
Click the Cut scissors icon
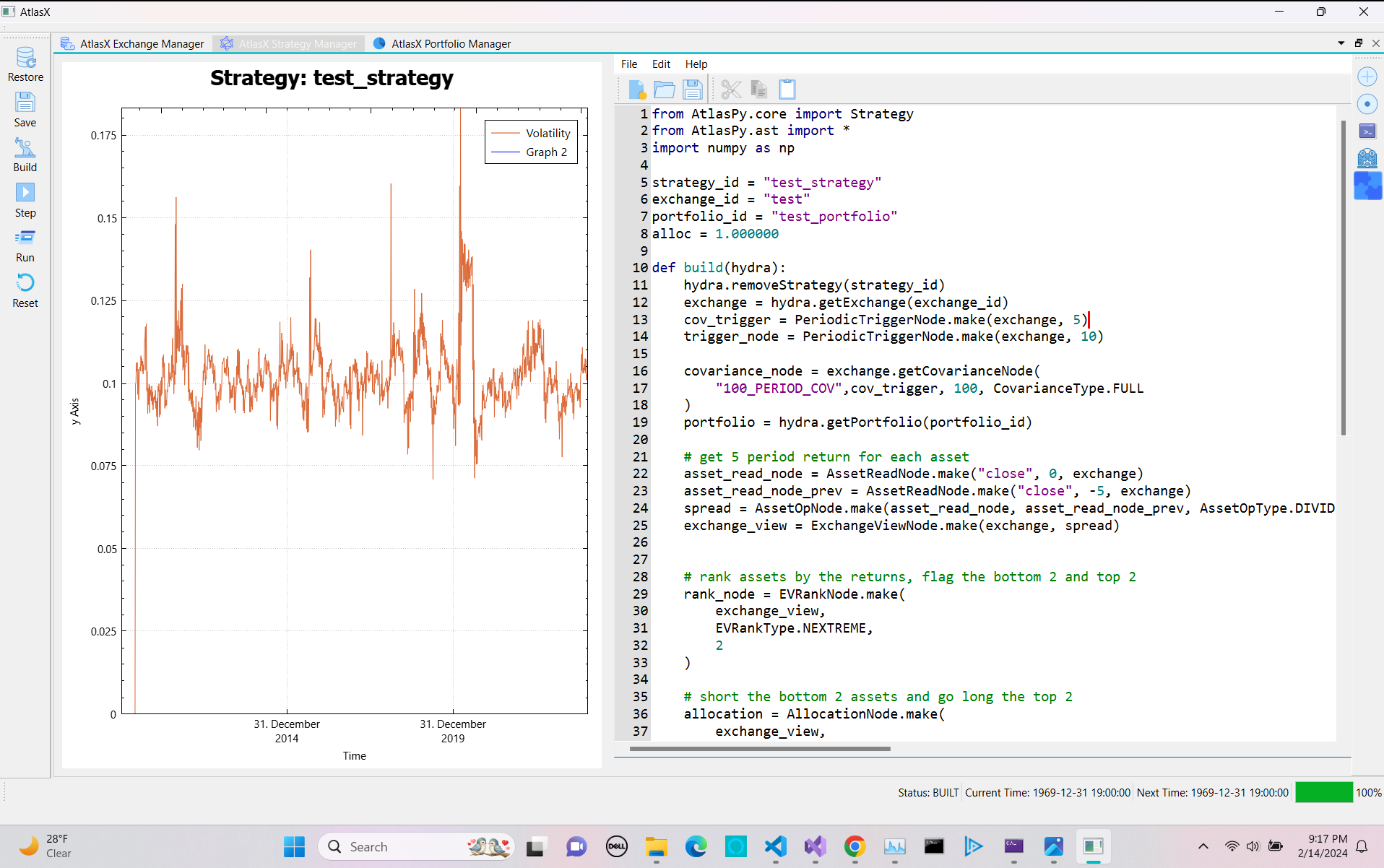731,90
